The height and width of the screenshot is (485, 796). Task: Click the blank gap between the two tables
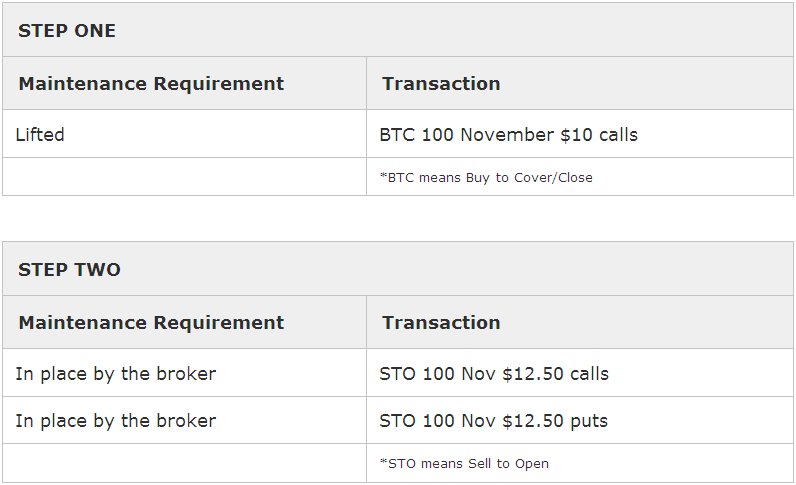tap(398, 220)
